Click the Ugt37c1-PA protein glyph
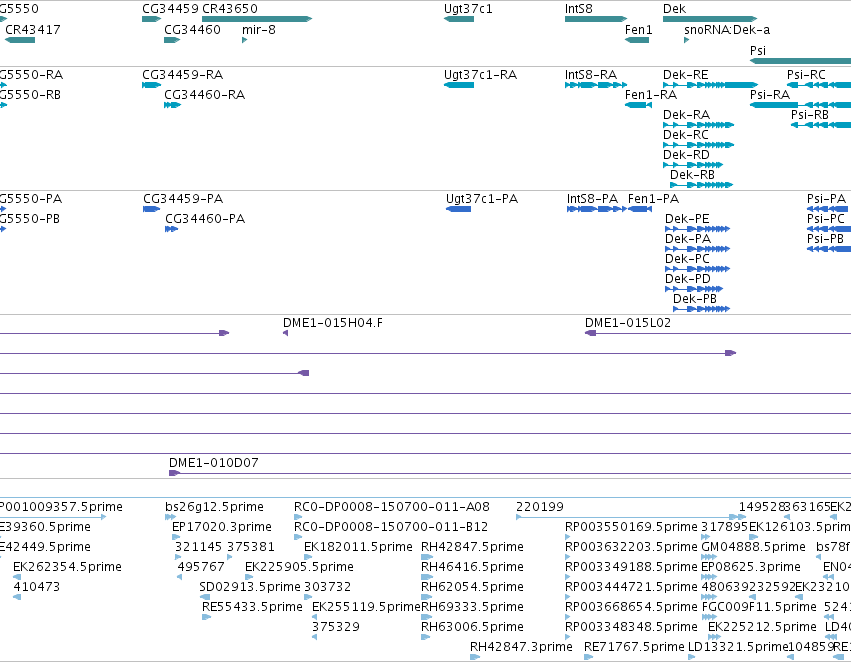Image resolution: width=851 pixels, height=662 pixels. (458, 209)
